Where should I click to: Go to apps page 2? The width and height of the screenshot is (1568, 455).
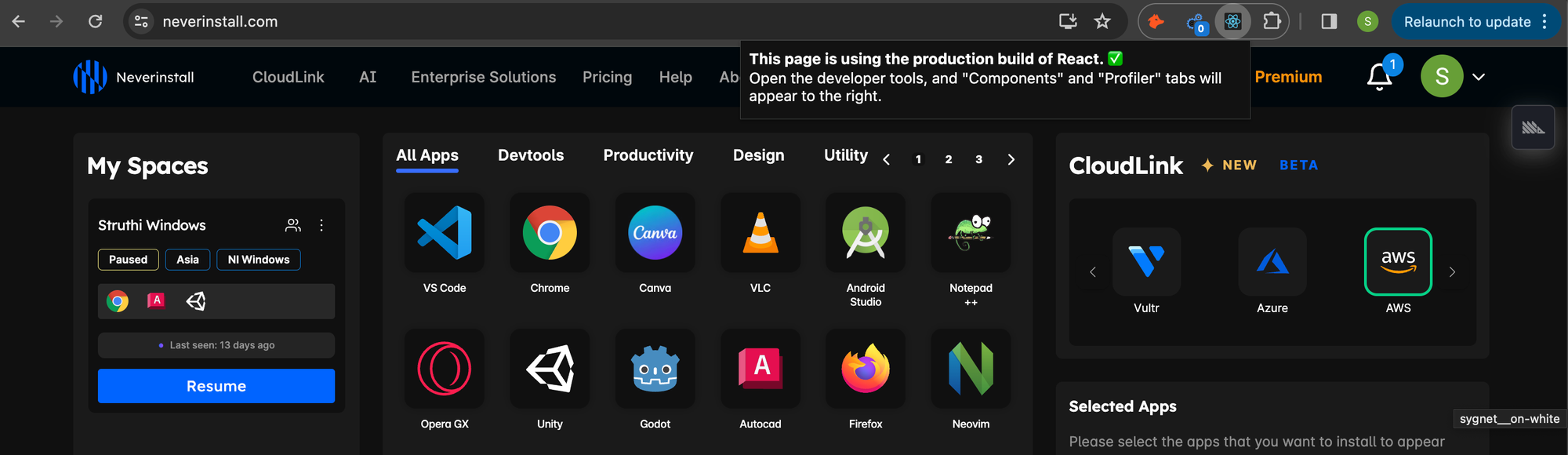coord(949,159)
